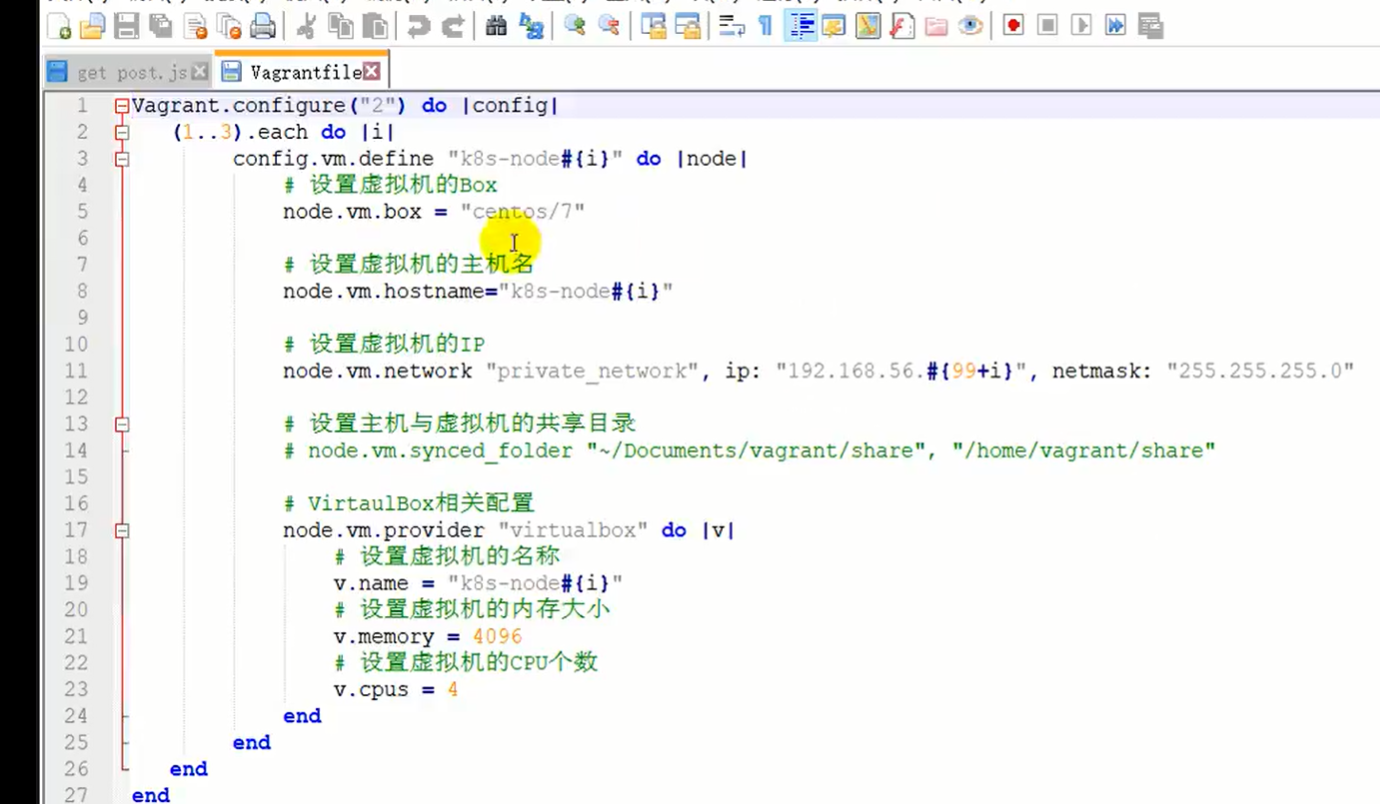Collapse the fold marker on line 1

click(x=122, y=105)
